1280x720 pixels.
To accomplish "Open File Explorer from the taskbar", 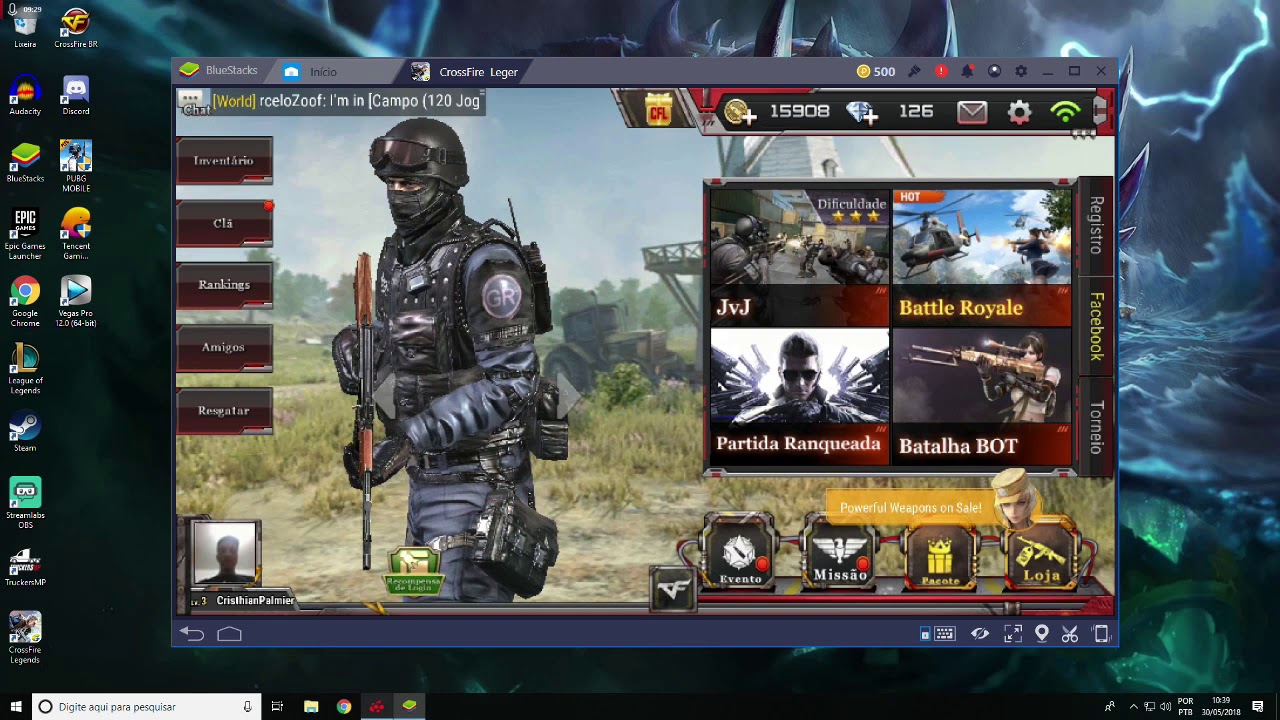I will click(x=311, y=706).
